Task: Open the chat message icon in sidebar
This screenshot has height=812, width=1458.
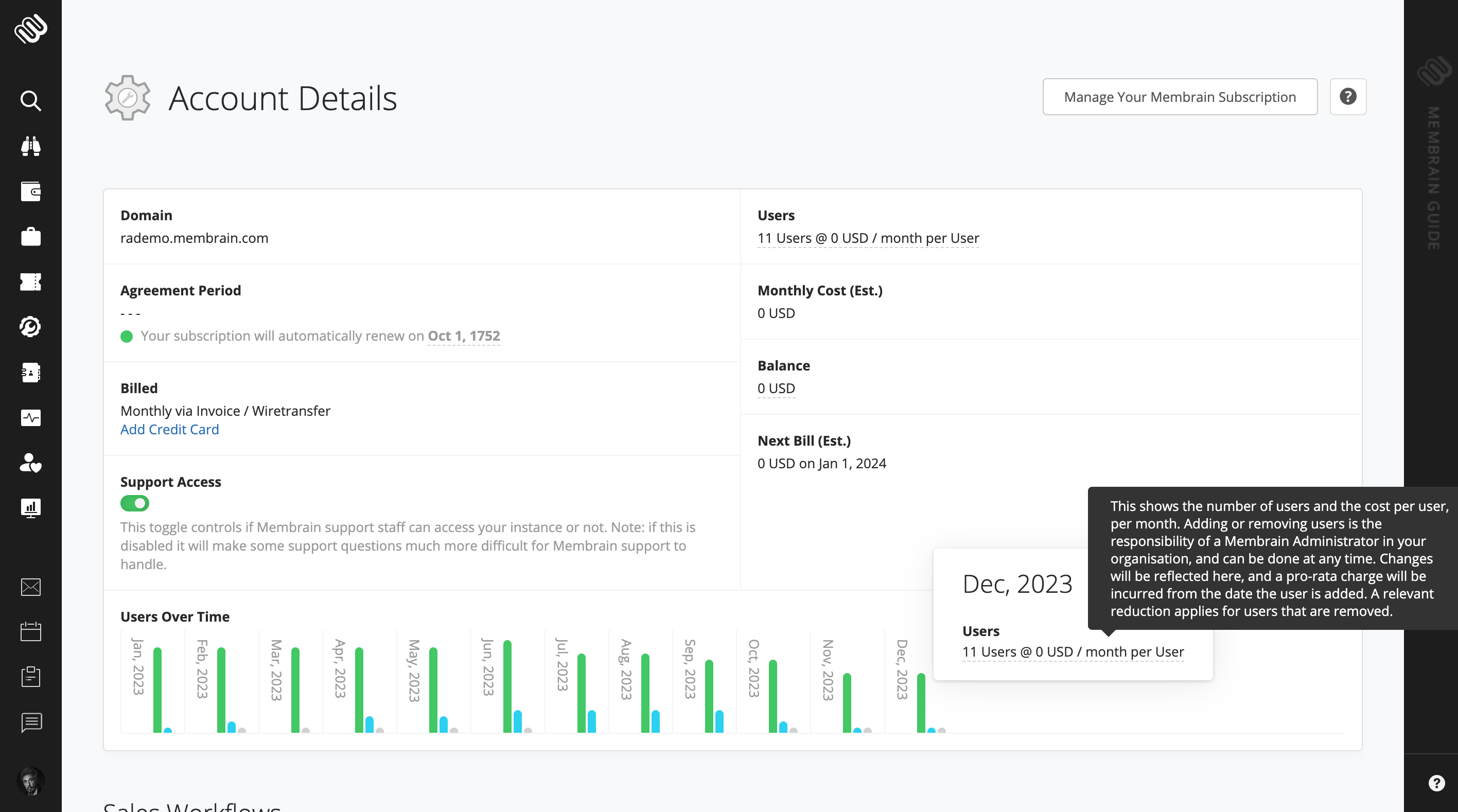Action: tap(30, 722)
